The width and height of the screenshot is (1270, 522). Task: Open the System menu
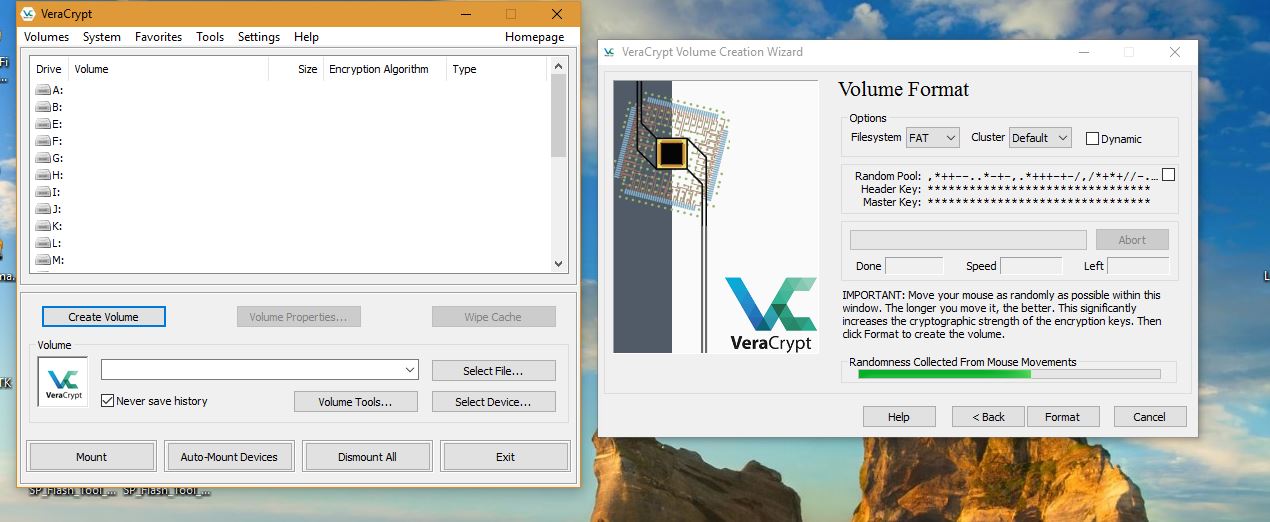[x=102, y=37]
